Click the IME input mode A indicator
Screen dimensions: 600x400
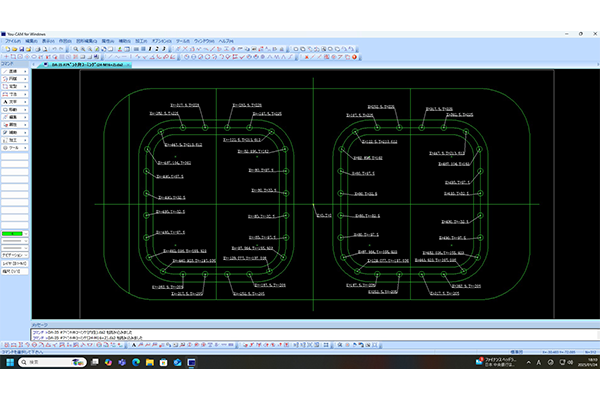coord(539,362)
